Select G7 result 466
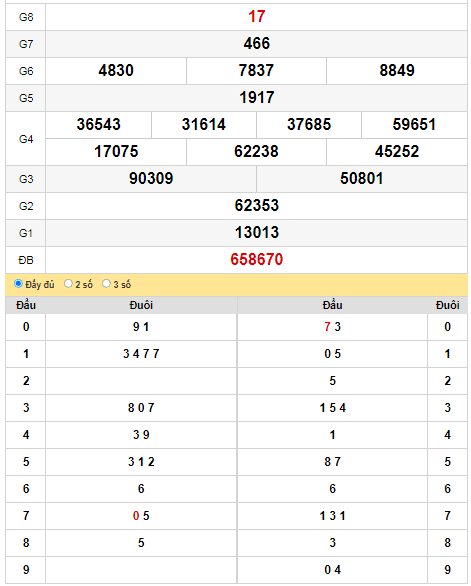The height and width of the screenshot is (586, 471). (256, 44)
